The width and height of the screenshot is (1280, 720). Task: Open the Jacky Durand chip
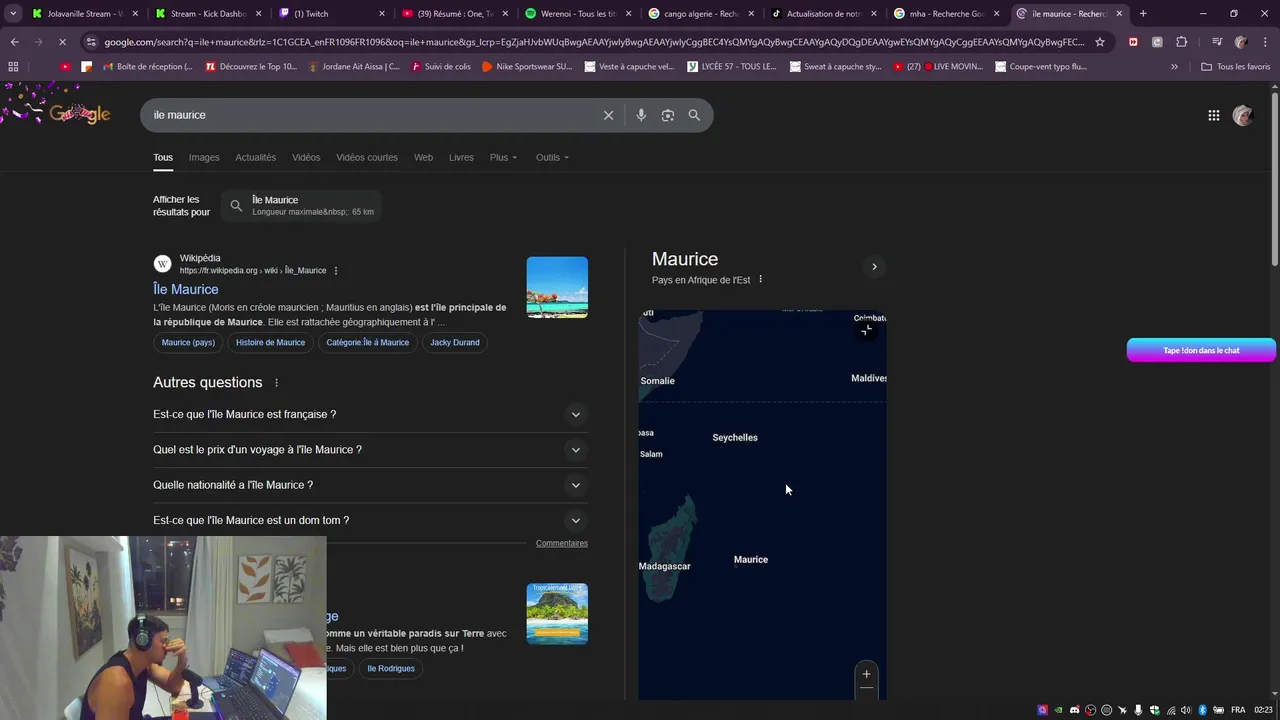point(455,342)
